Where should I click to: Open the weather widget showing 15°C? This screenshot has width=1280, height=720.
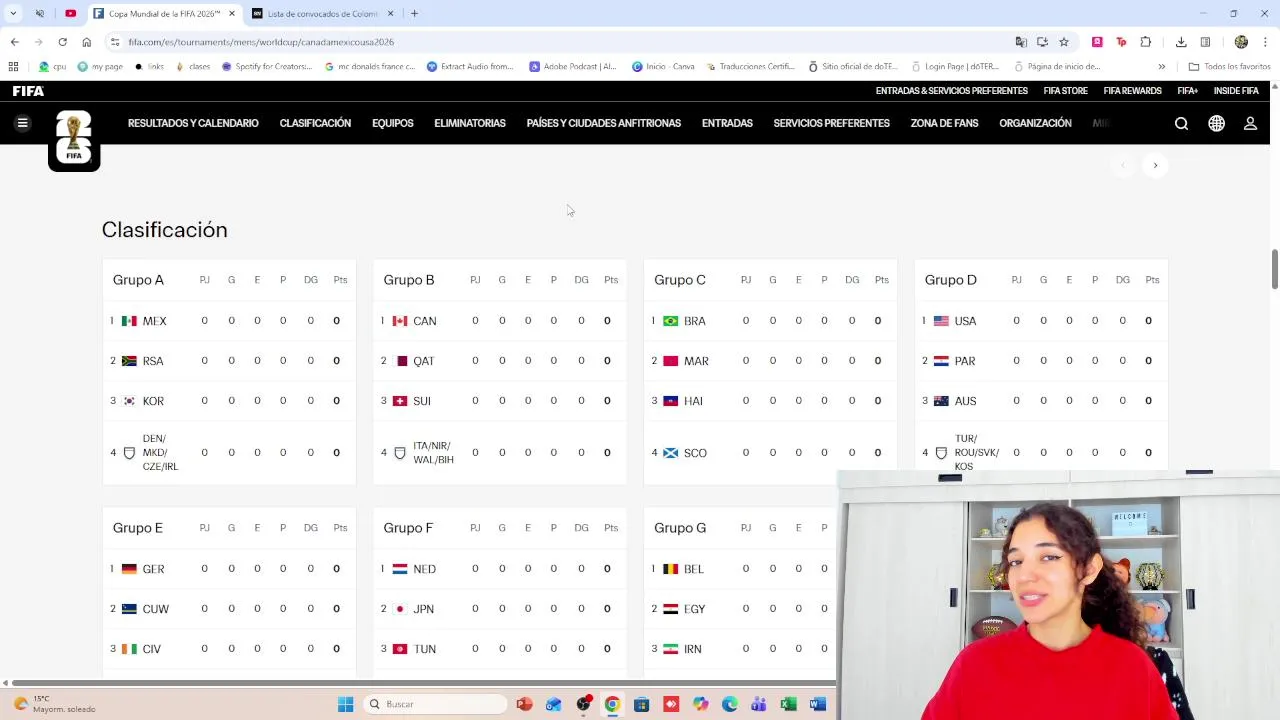pyautogui.click(x=55, y=704)
